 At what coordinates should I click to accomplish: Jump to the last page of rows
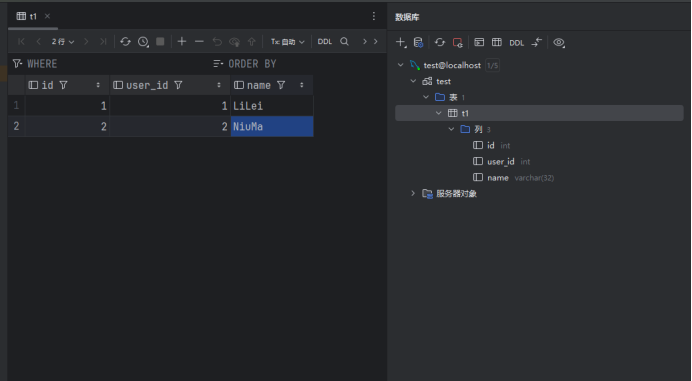(103, 41)
